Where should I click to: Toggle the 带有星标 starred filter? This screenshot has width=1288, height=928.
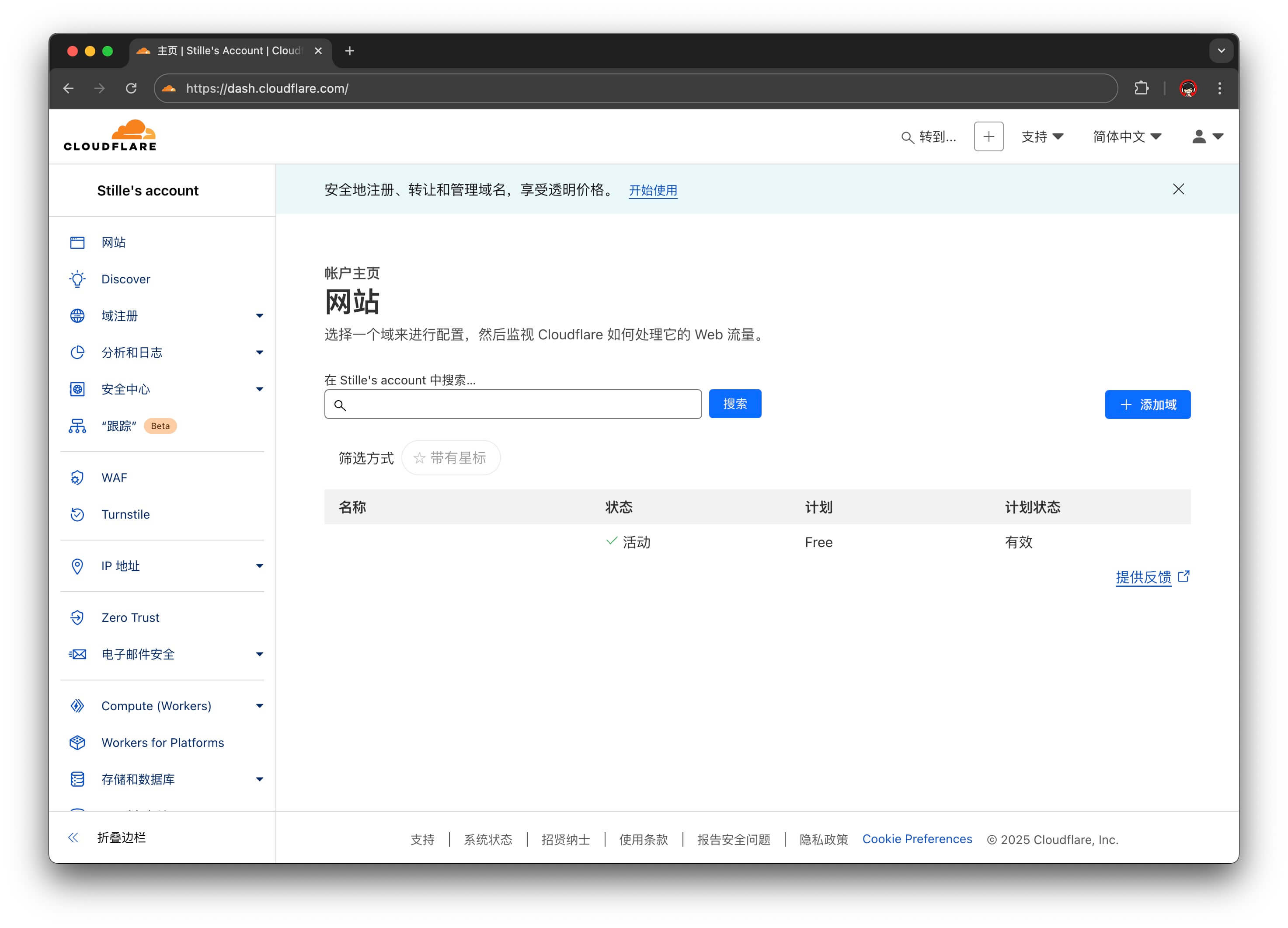(x=451, y=458)
